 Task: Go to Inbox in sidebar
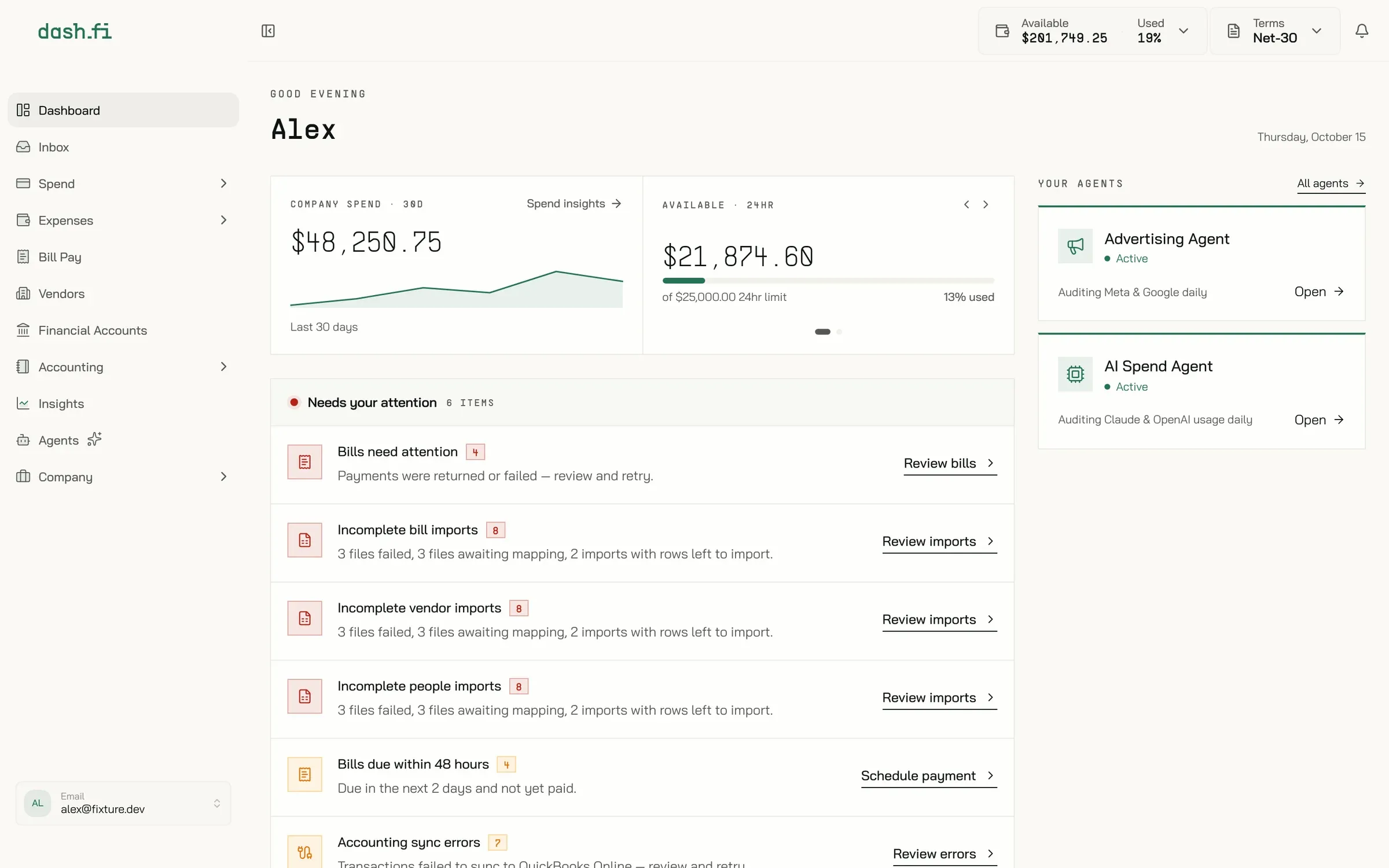point(123,147)
